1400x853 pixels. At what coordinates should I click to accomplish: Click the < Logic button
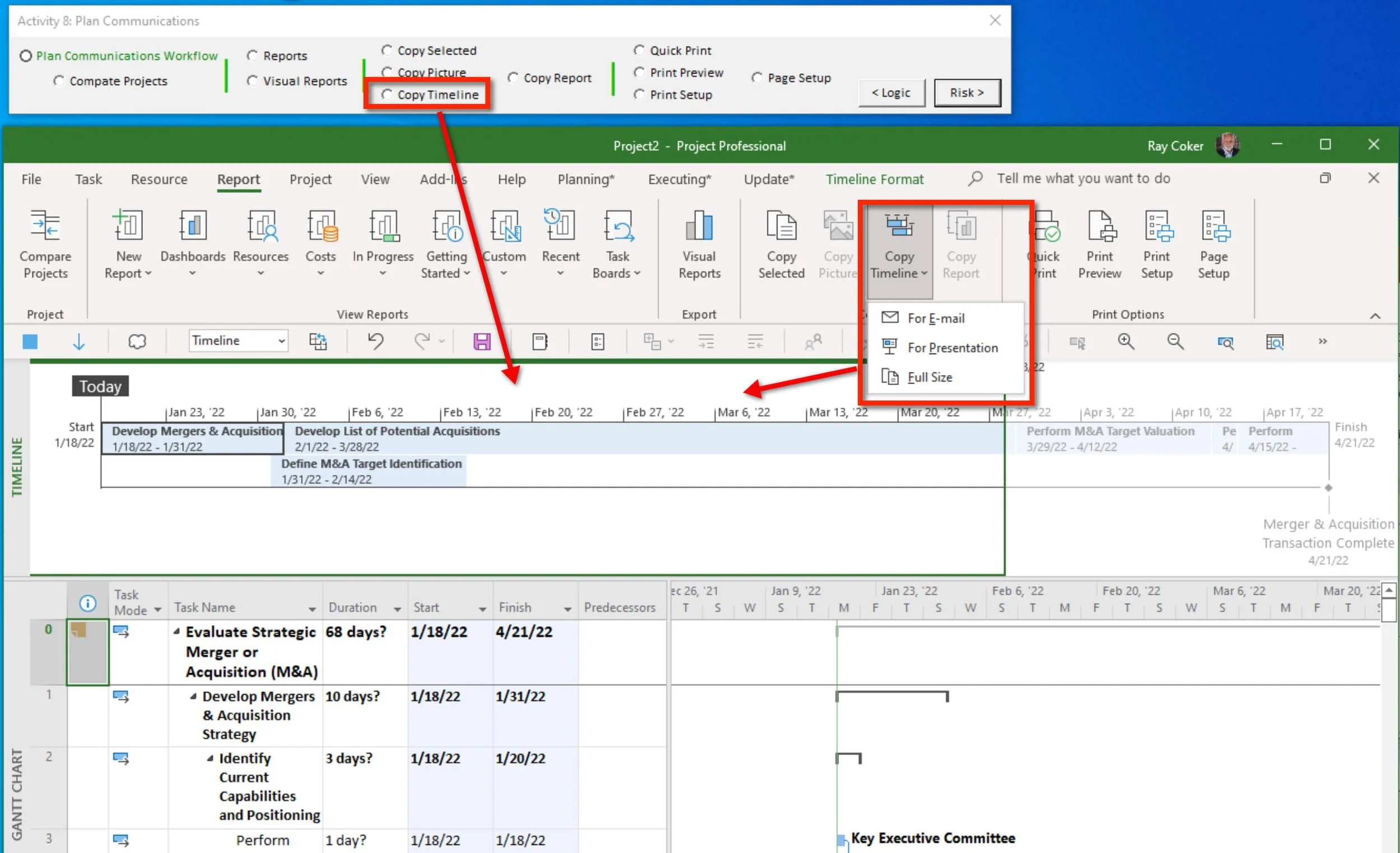coord(890,92)
